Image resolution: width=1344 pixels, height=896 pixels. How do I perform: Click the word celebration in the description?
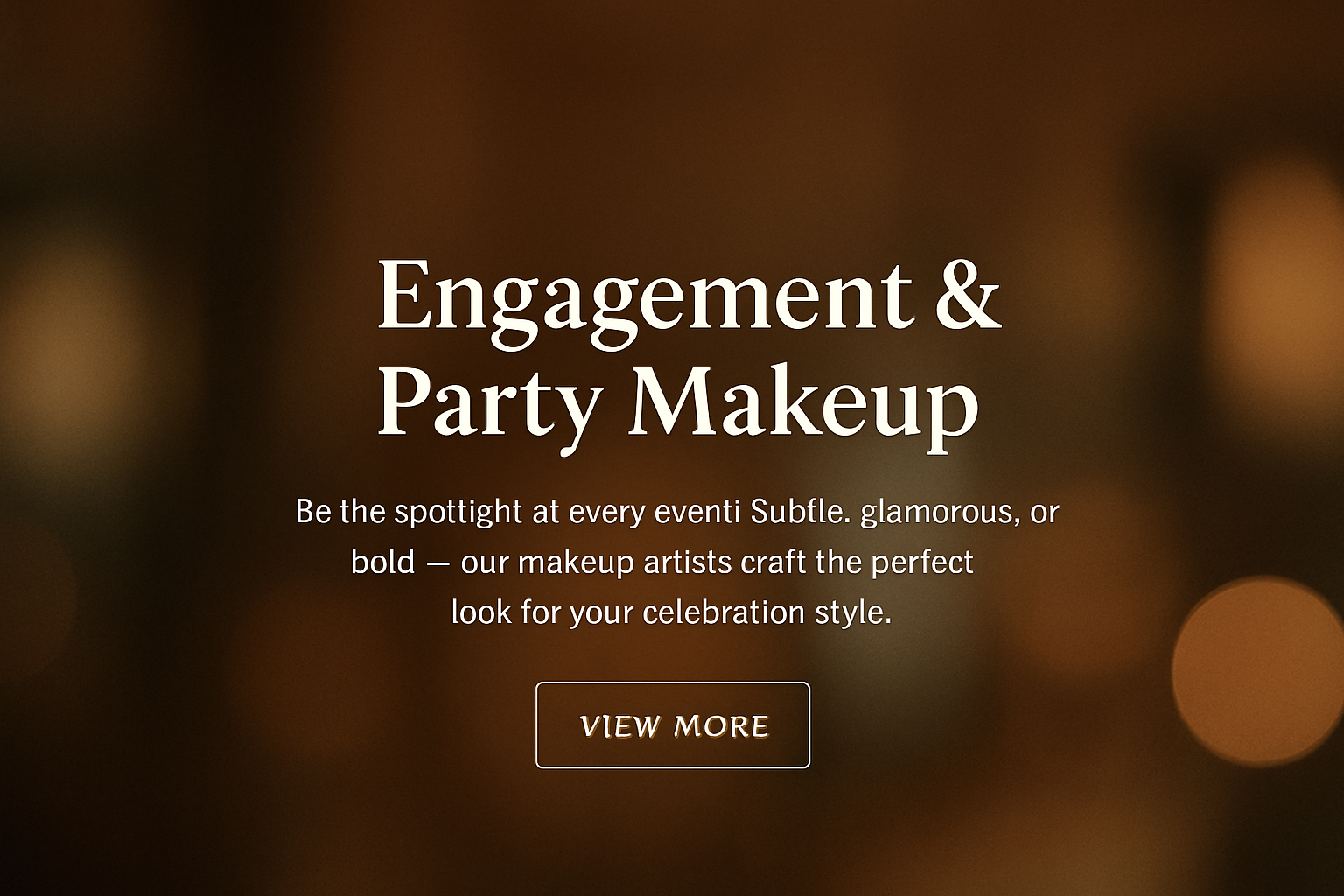point(723,611)
